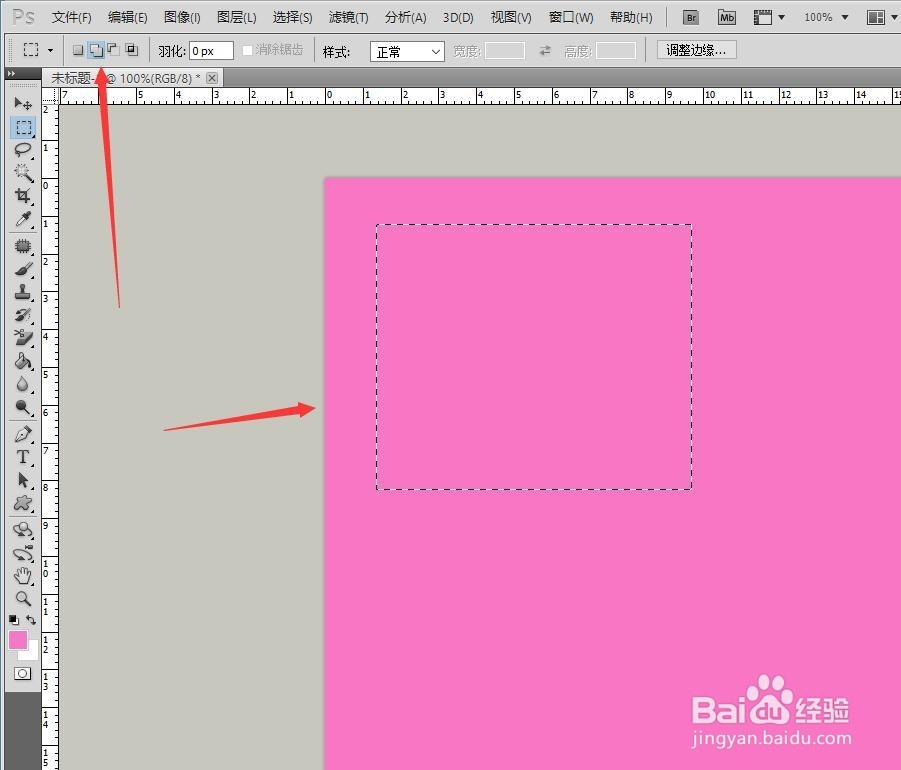Open the pink foreground color picker
Viewport: 901px width, 770px height.
pos(18,640)
